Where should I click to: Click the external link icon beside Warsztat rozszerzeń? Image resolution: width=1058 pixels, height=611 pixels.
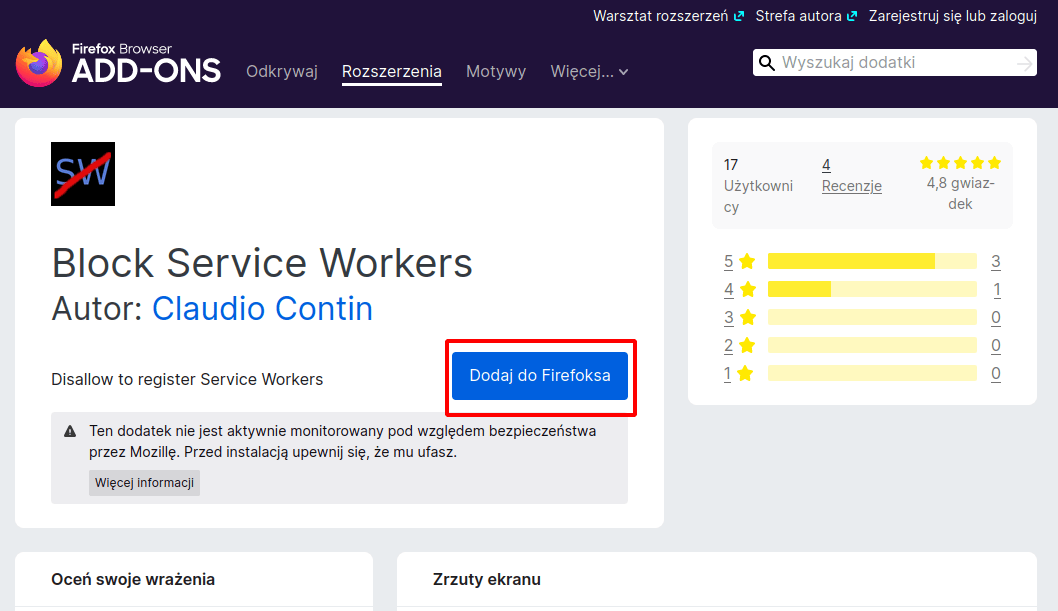[739, 16]
